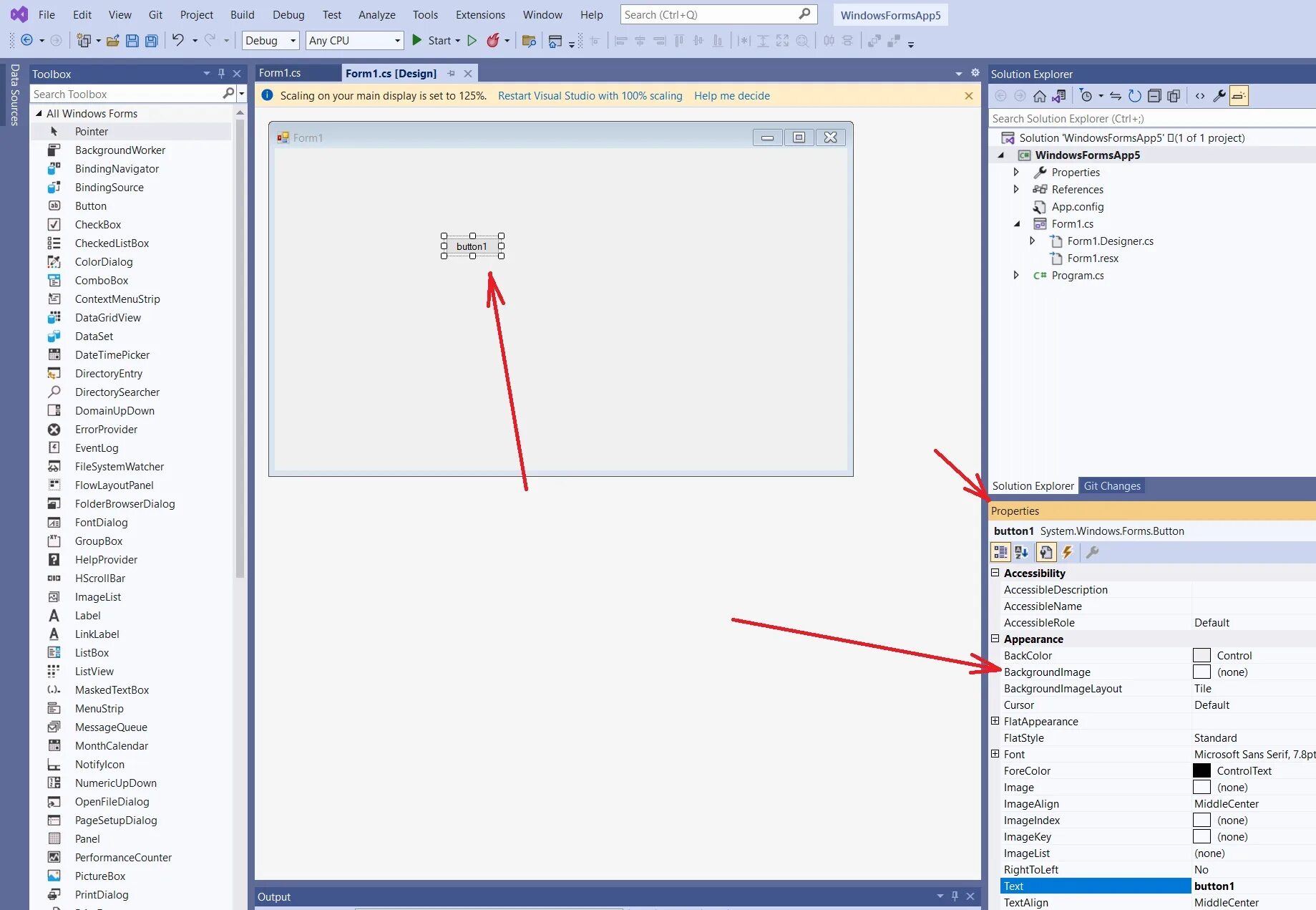Click the Undo arrow icon
Viewport: 1316px width, 910px height.
click(x=177, y=40)
